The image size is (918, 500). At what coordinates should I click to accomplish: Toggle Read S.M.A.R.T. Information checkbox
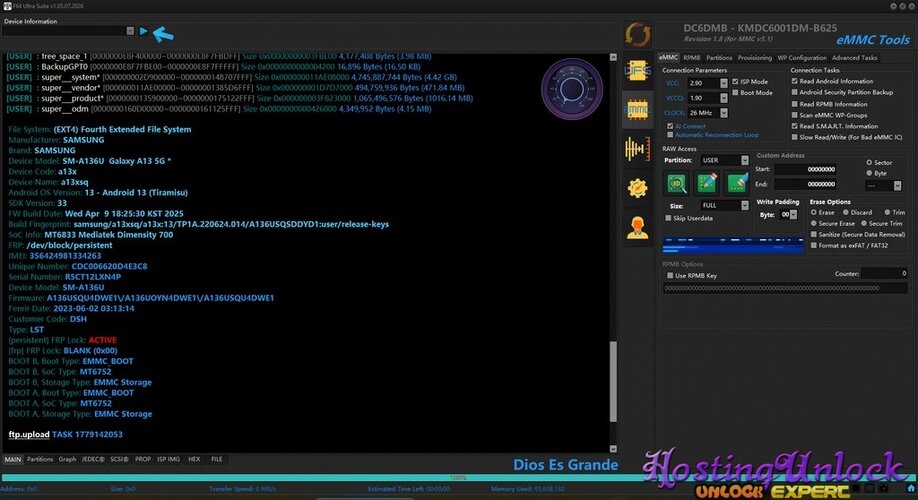click(794, 126)
